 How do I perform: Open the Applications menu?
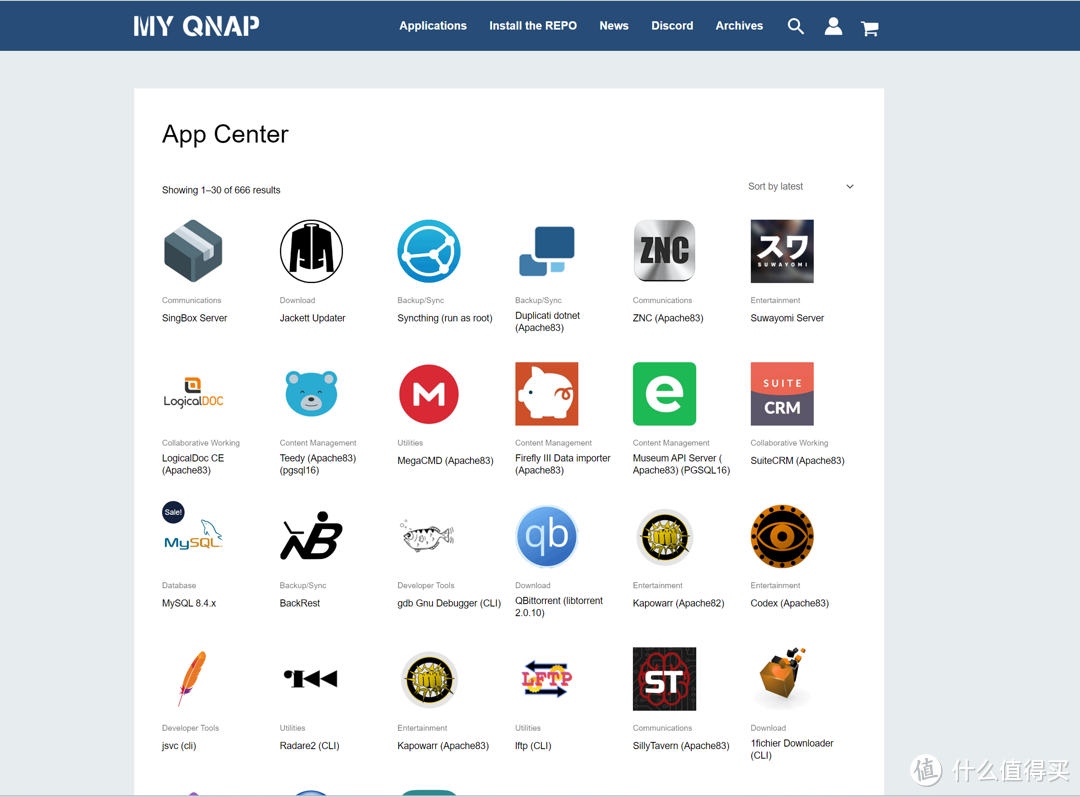click(433, 25)
